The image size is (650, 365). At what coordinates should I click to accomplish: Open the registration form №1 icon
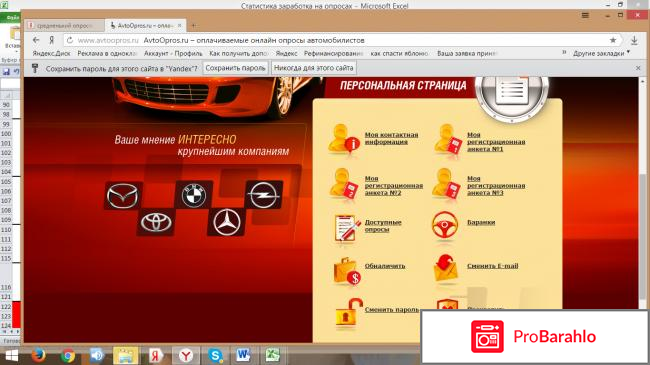point(447,139)
